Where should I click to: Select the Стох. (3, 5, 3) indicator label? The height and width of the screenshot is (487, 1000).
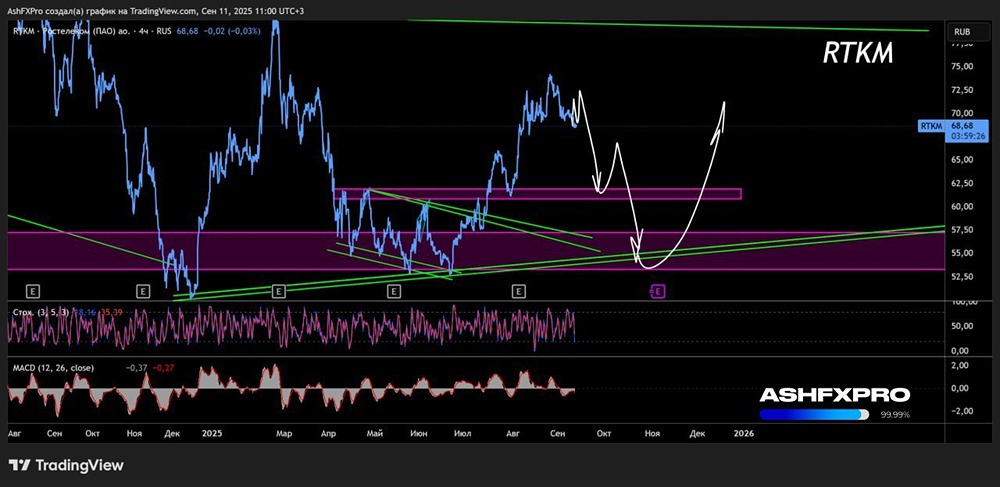point(40,312)
